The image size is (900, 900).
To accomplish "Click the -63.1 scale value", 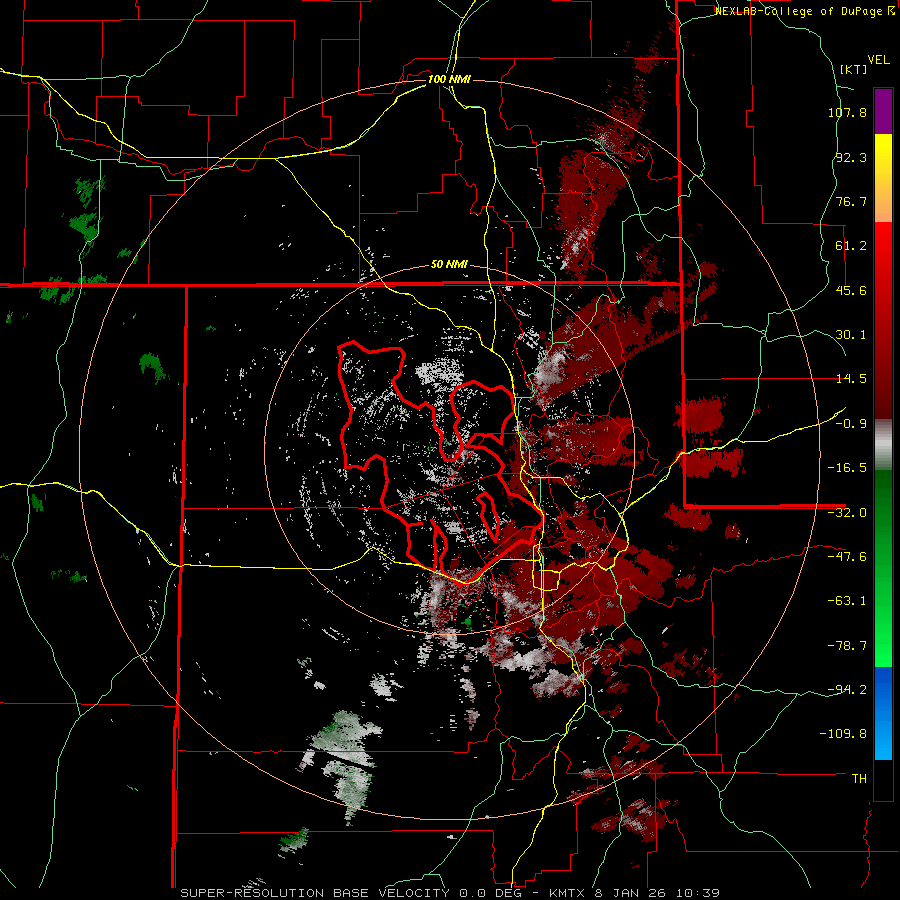I will pyautogui.click(x=847, y=601).
